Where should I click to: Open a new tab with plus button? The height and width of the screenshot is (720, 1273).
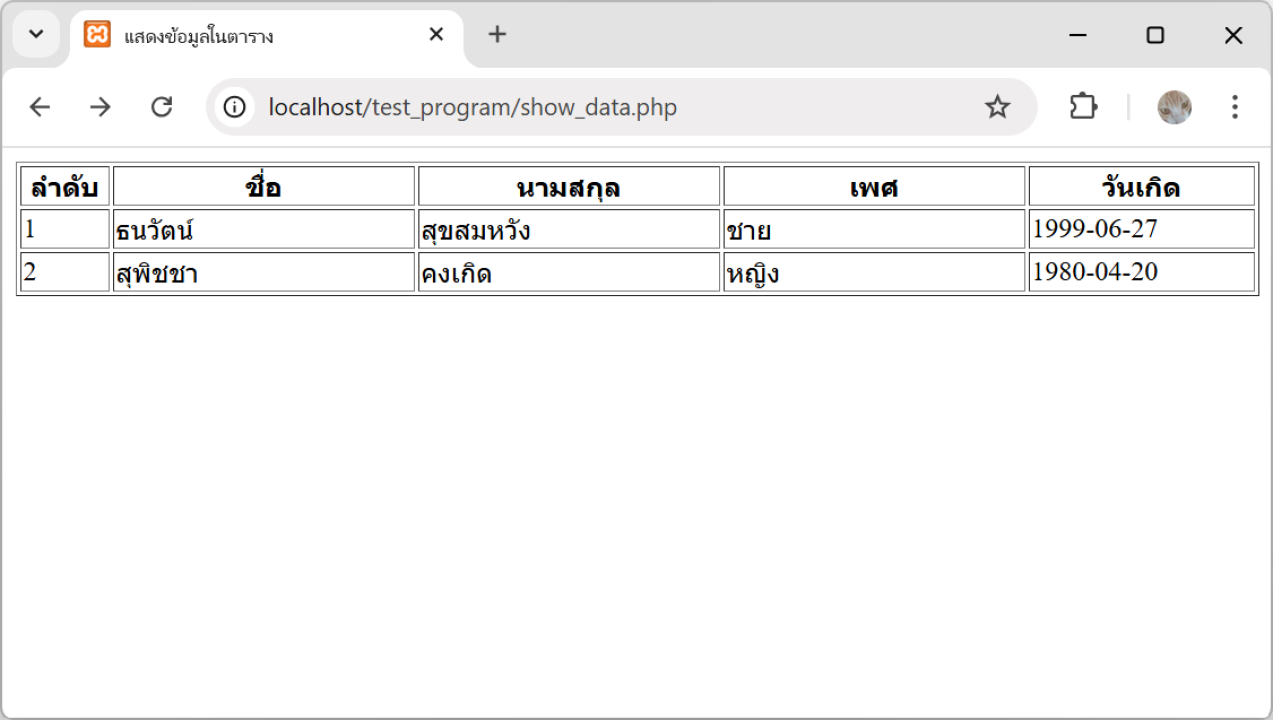(x=497, y=35)
